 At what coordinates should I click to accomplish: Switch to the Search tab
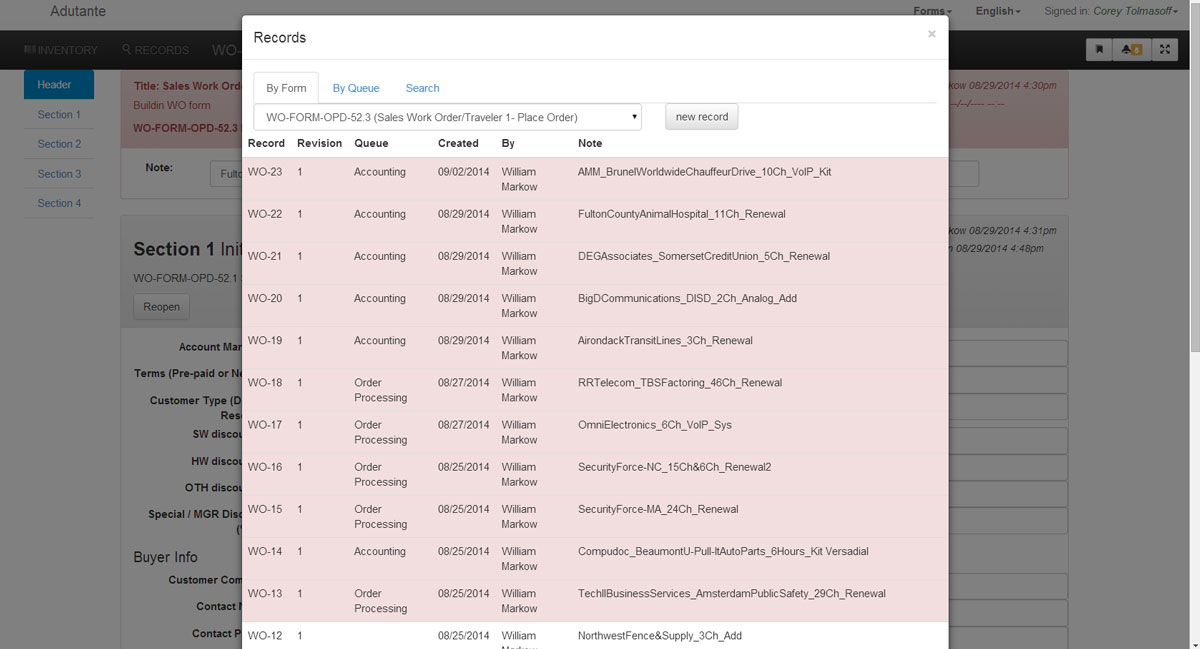click(422, 88)
